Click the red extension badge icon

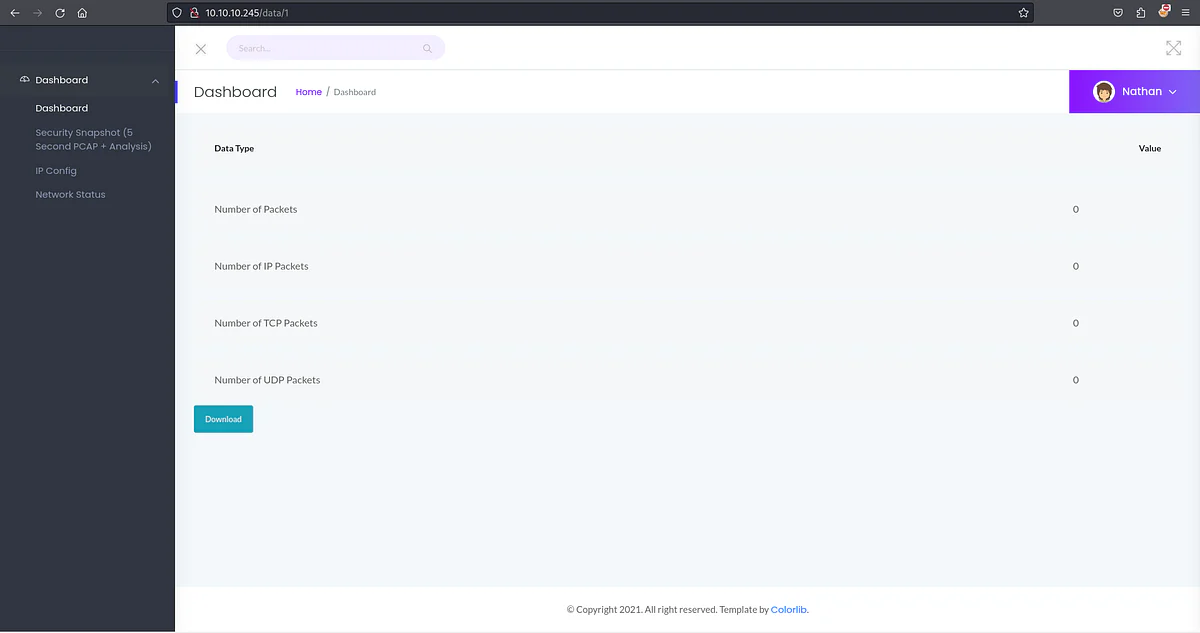point(1164,12)
